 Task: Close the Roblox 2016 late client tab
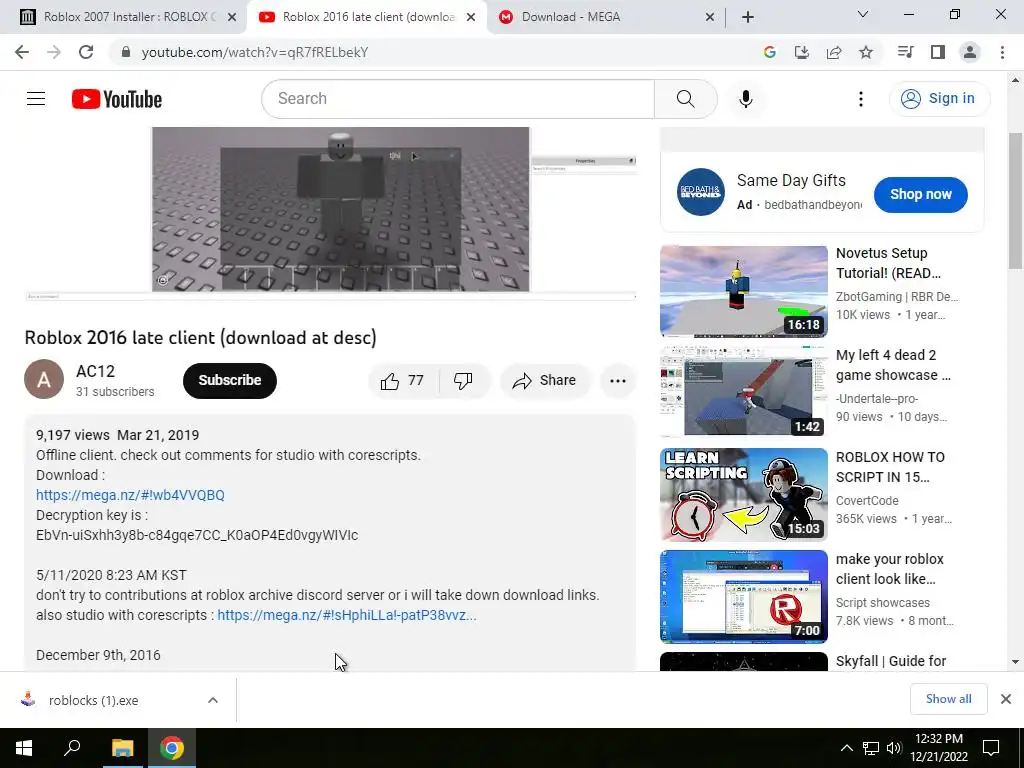(471, 18)
